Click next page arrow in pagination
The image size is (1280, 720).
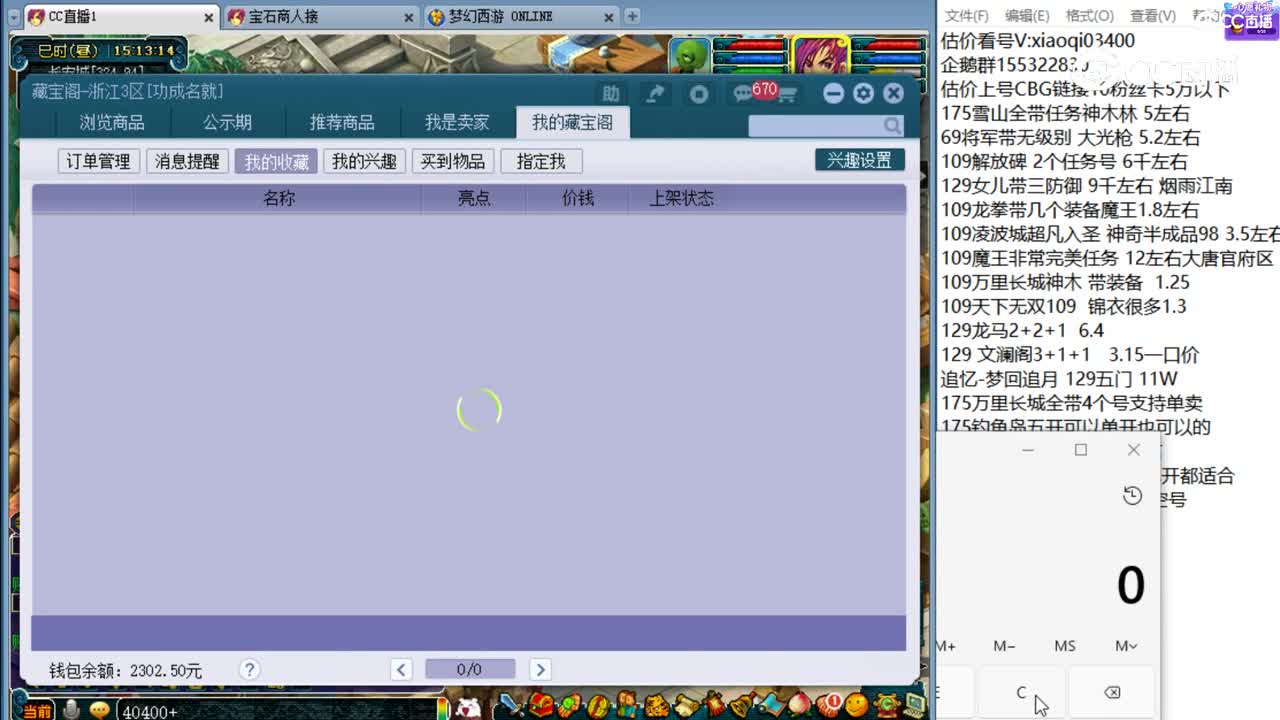pos(540,668)
